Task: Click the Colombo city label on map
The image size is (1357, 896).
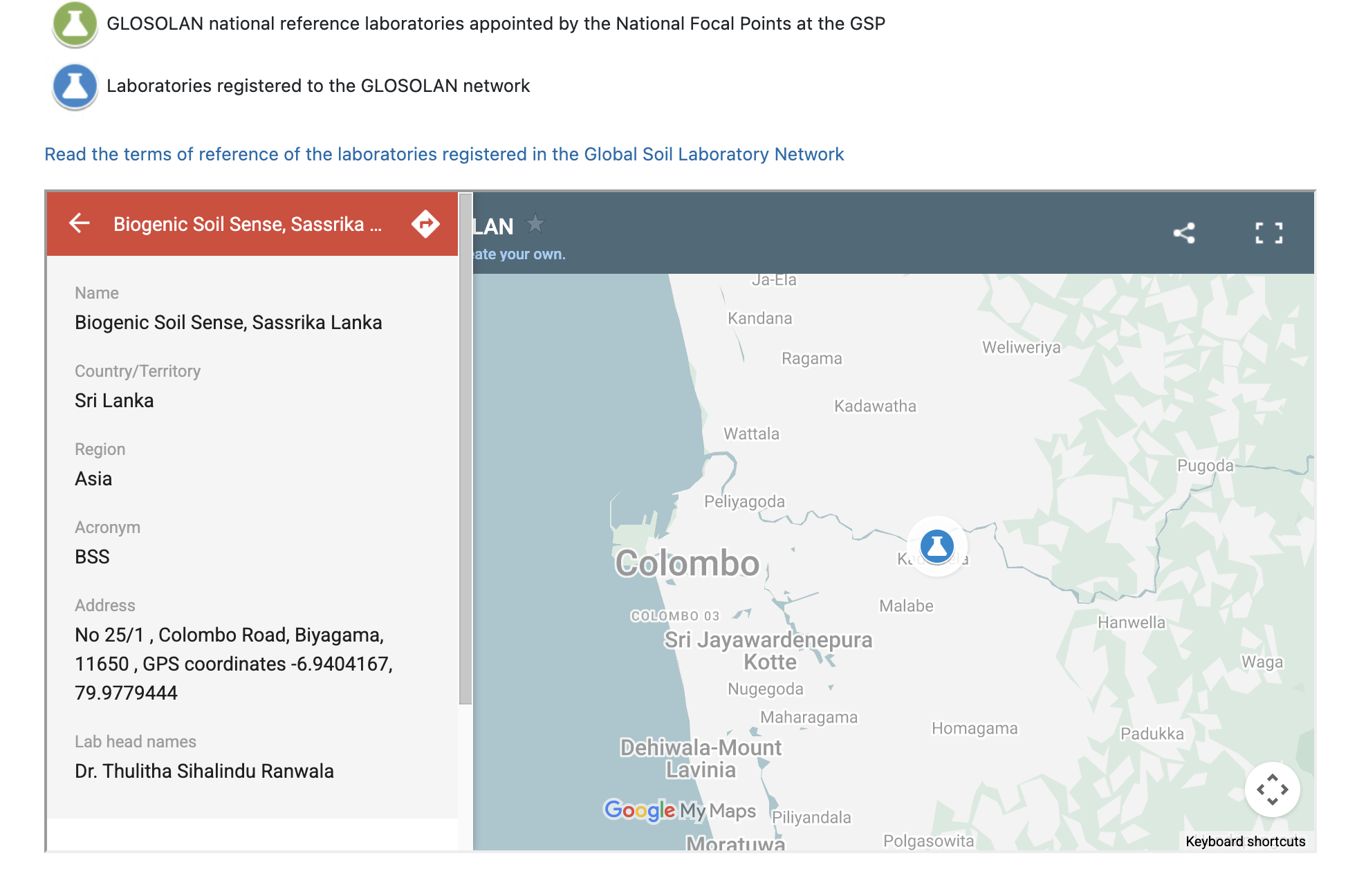Action: [687, 563]
